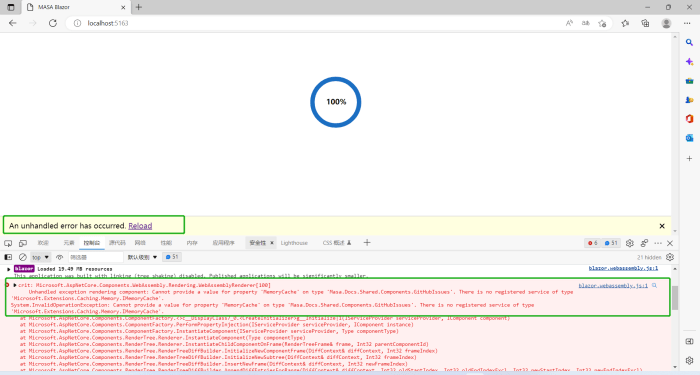
Task: Expand the crit WebAssemblyRenderer error entry
Action: pos(15,285)
